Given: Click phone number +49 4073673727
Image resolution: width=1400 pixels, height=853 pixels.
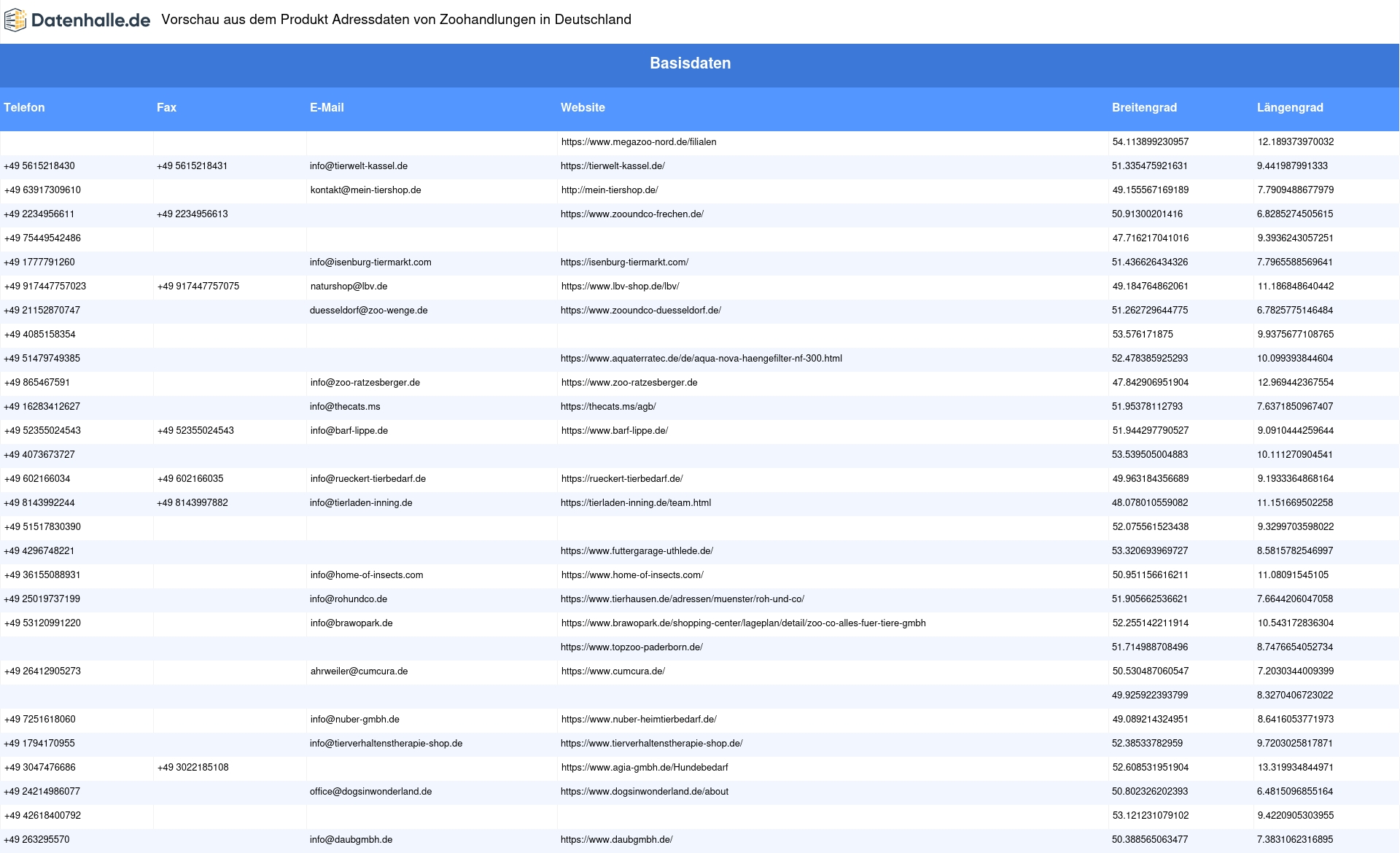Looking at the screenshot, I should point(39,455).
